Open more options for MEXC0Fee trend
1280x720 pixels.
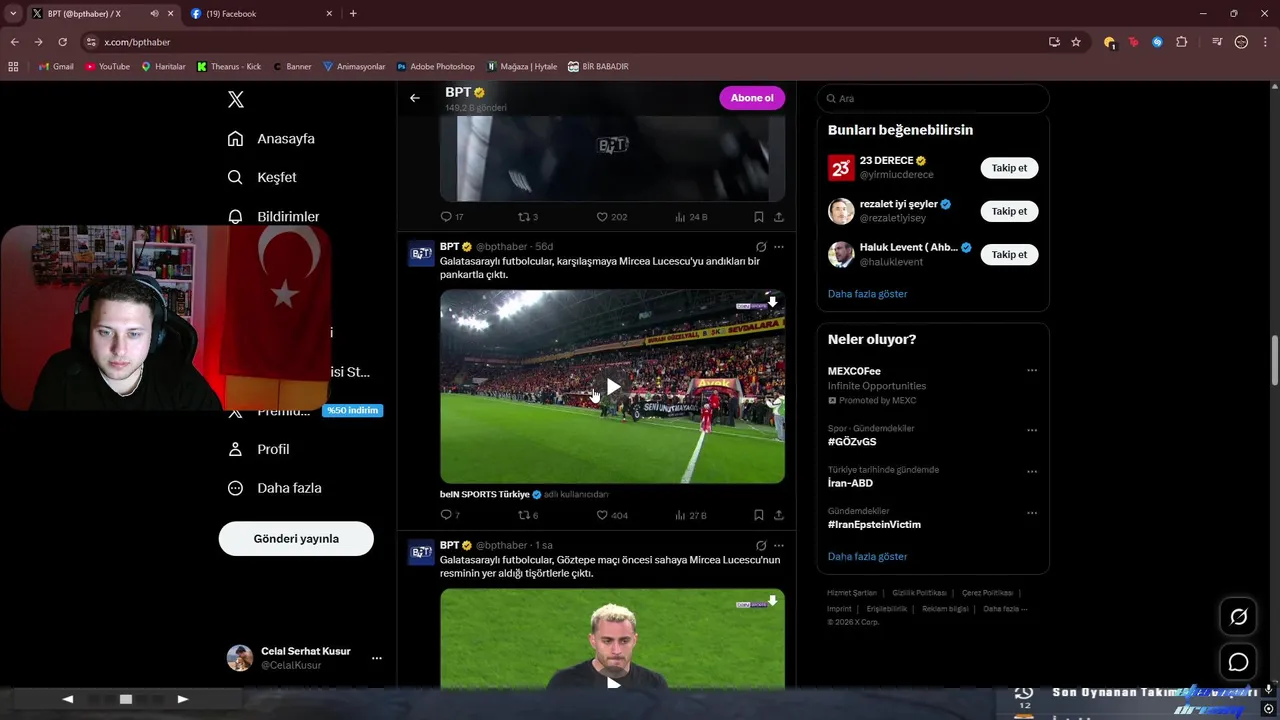(1032, 370)
